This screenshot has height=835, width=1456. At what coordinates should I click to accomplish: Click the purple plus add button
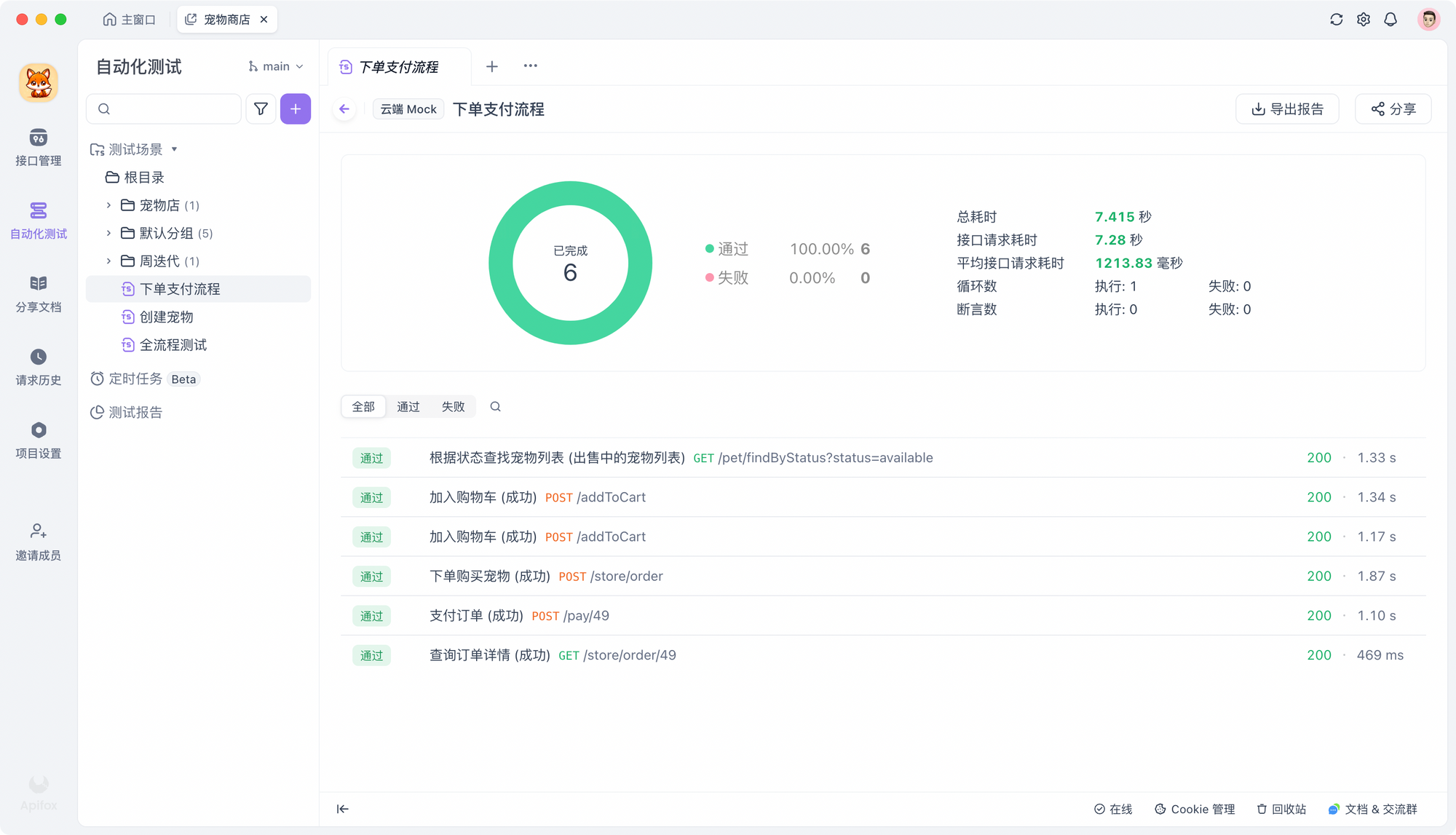[296, 109]
